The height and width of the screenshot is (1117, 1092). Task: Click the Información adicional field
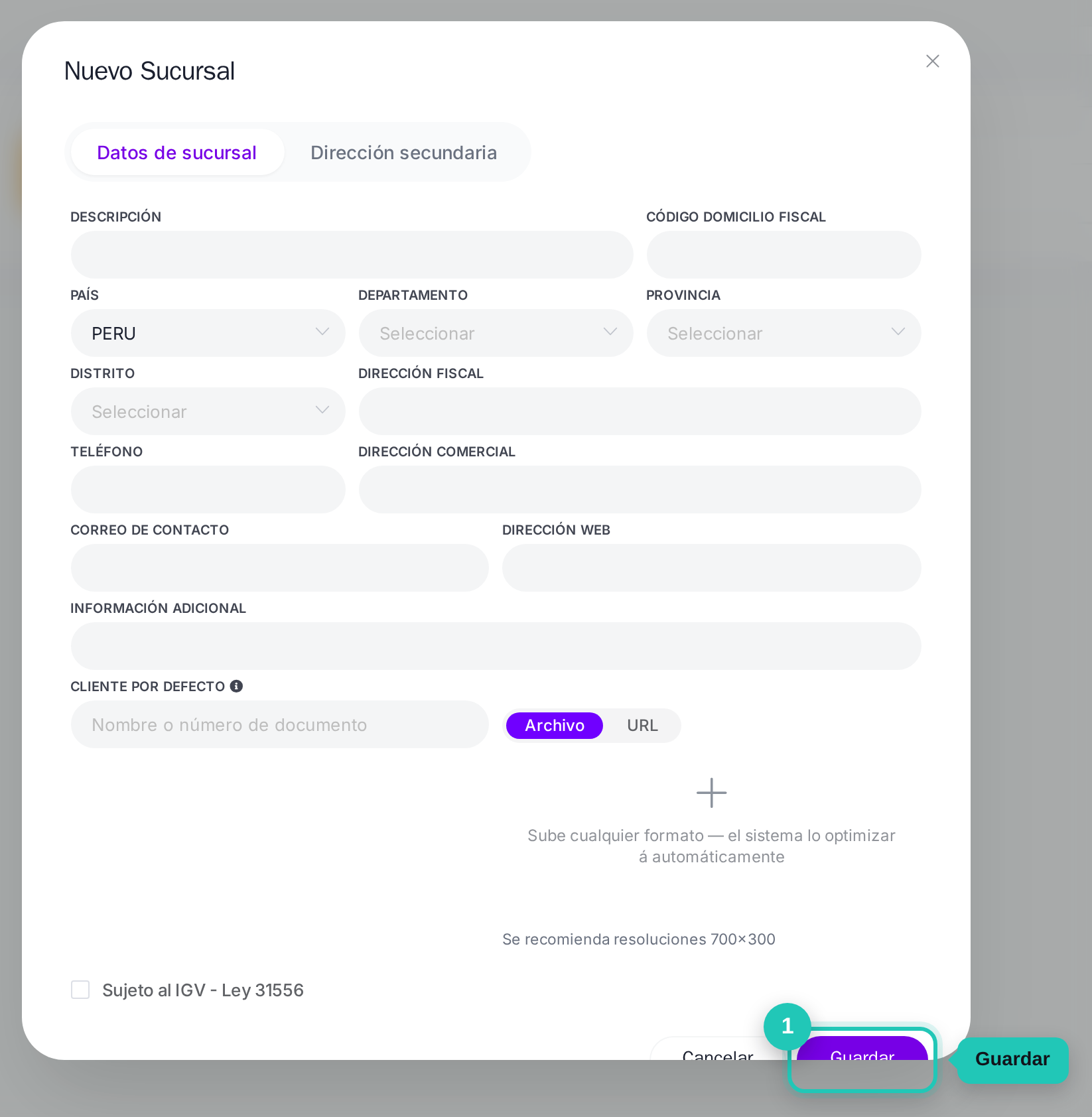pyautogui.click(x=496, y=646)
